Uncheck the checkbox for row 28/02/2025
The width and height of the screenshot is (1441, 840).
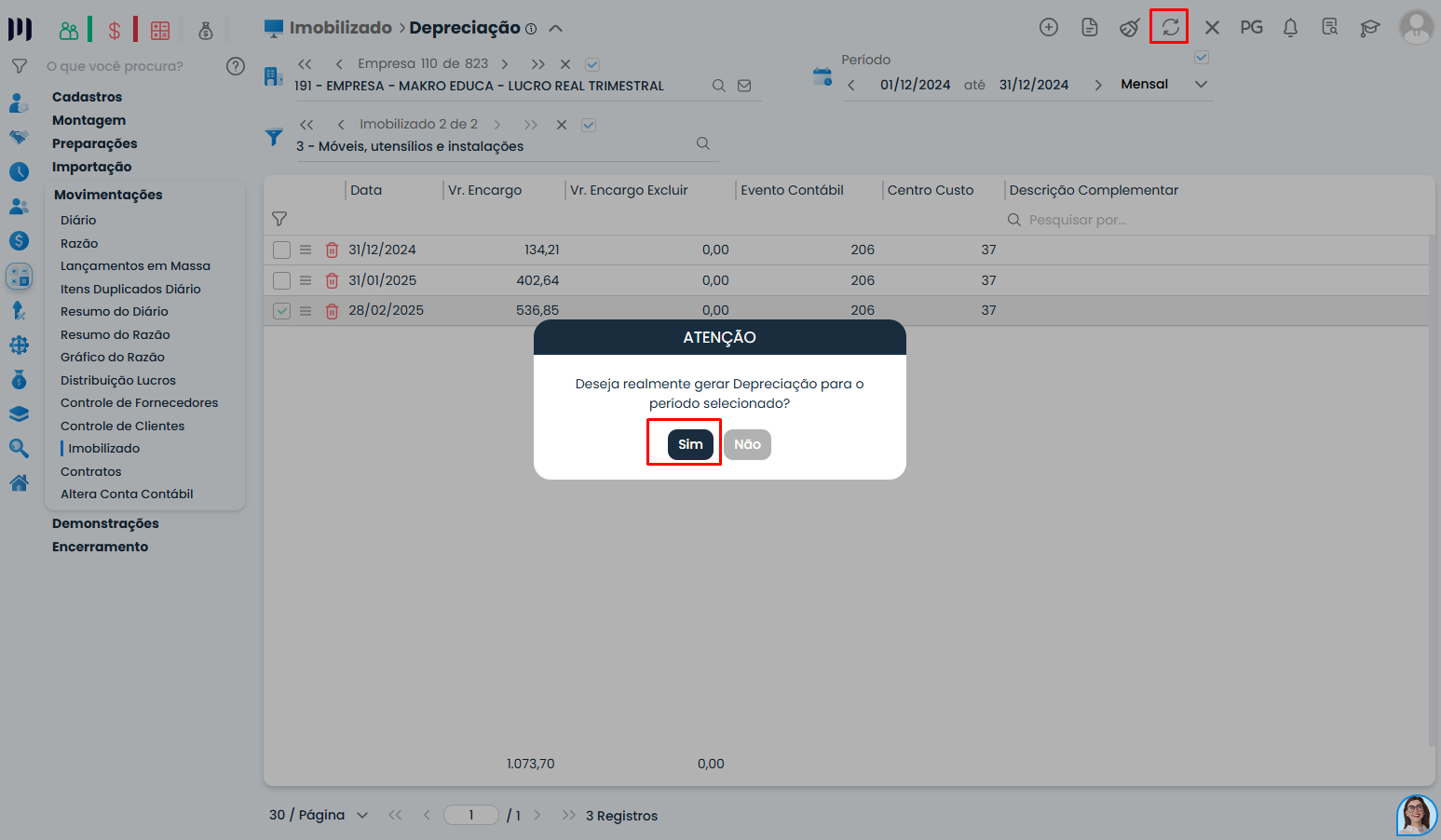pyautogui.click(x=281, y=311)
